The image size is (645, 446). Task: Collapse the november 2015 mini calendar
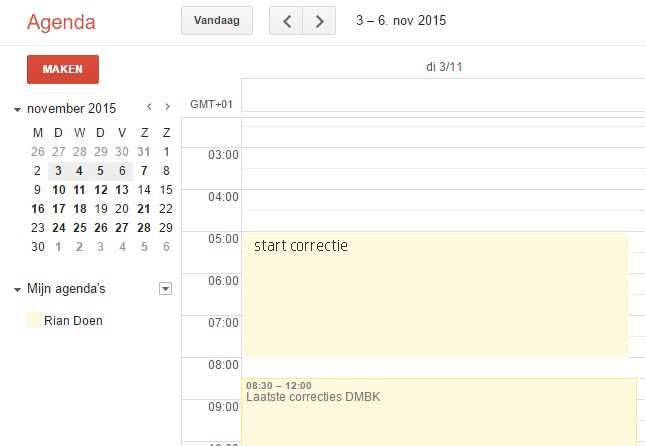point(18,109)
